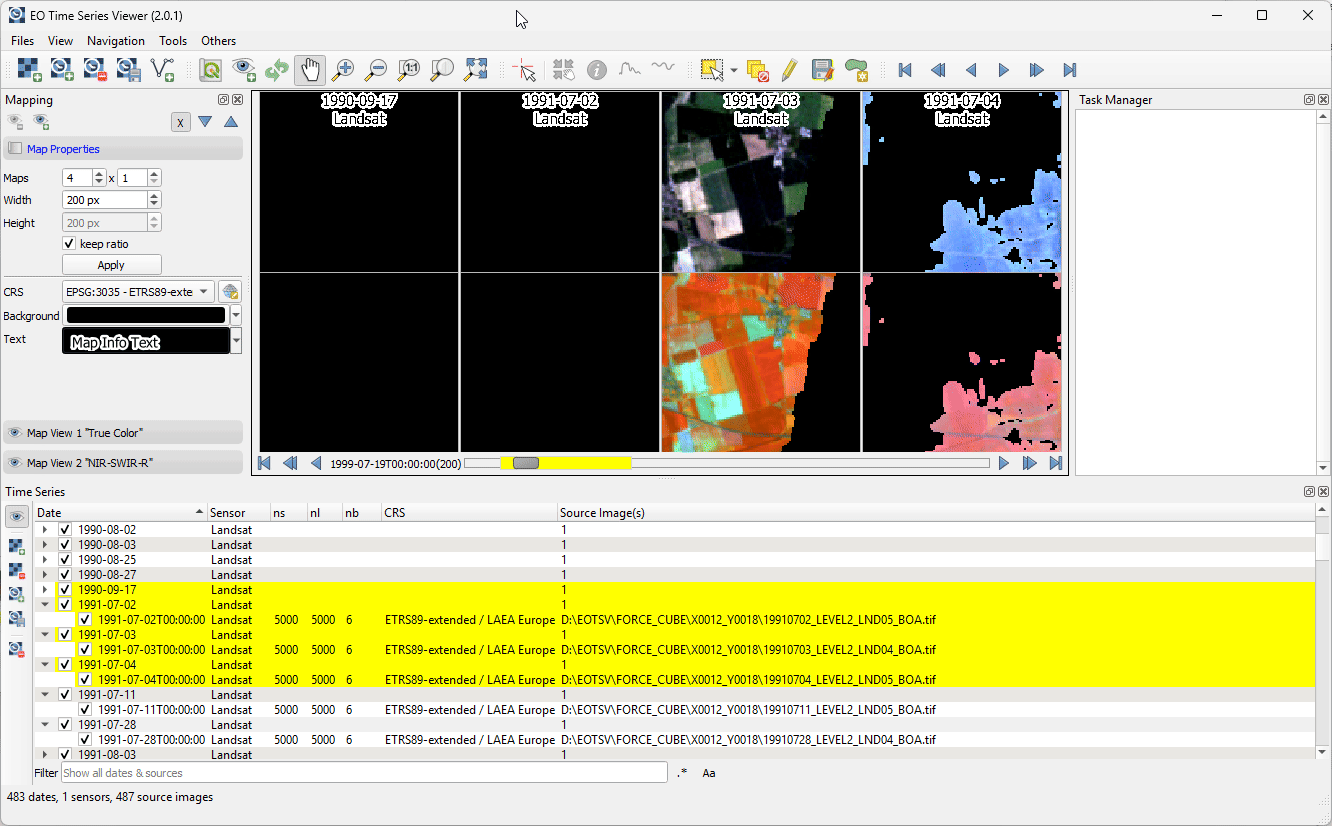Click the Aa case sensitivity button

pos(709,773)
